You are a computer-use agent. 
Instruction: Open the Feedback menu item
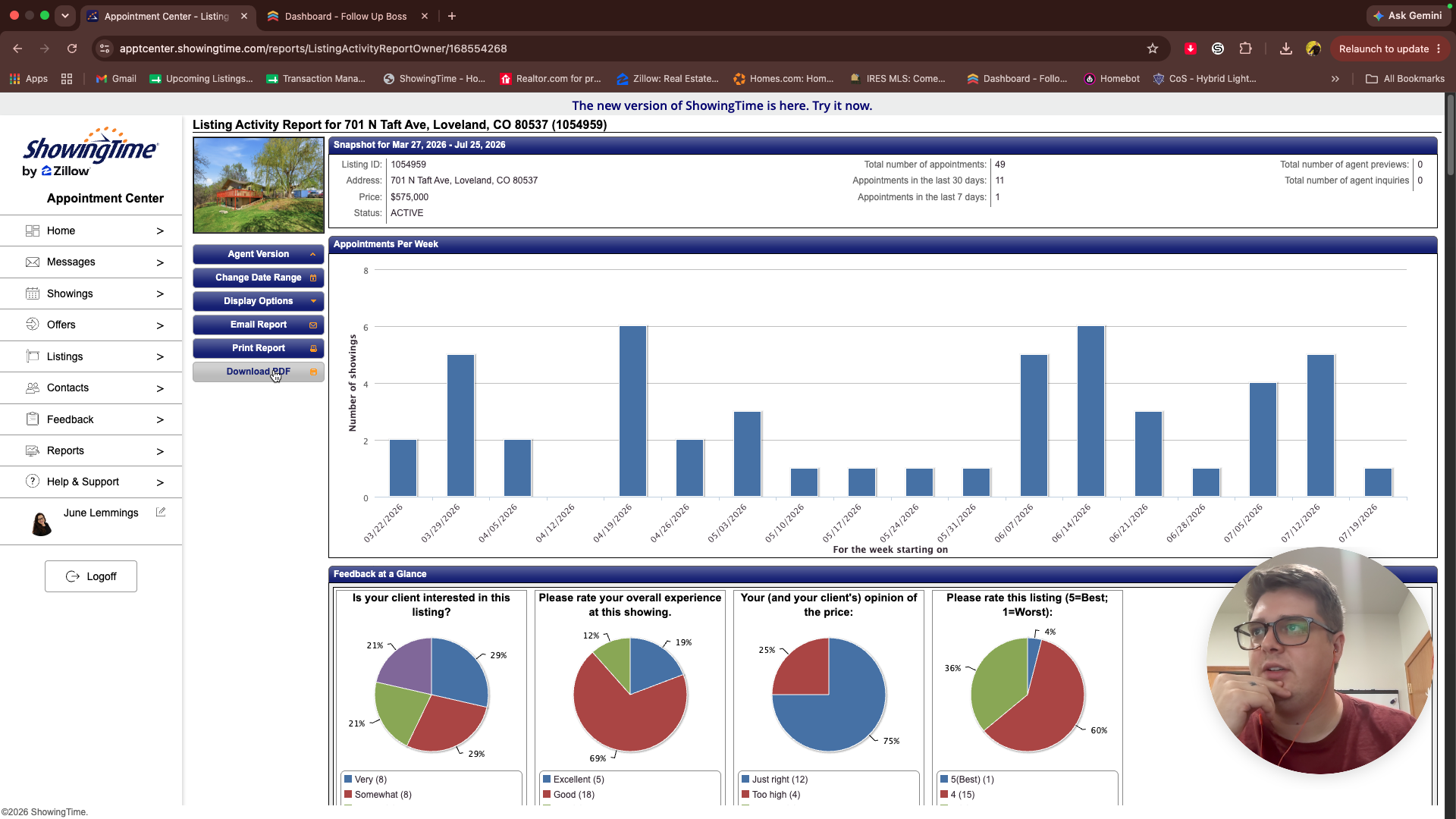click(91, 419)
